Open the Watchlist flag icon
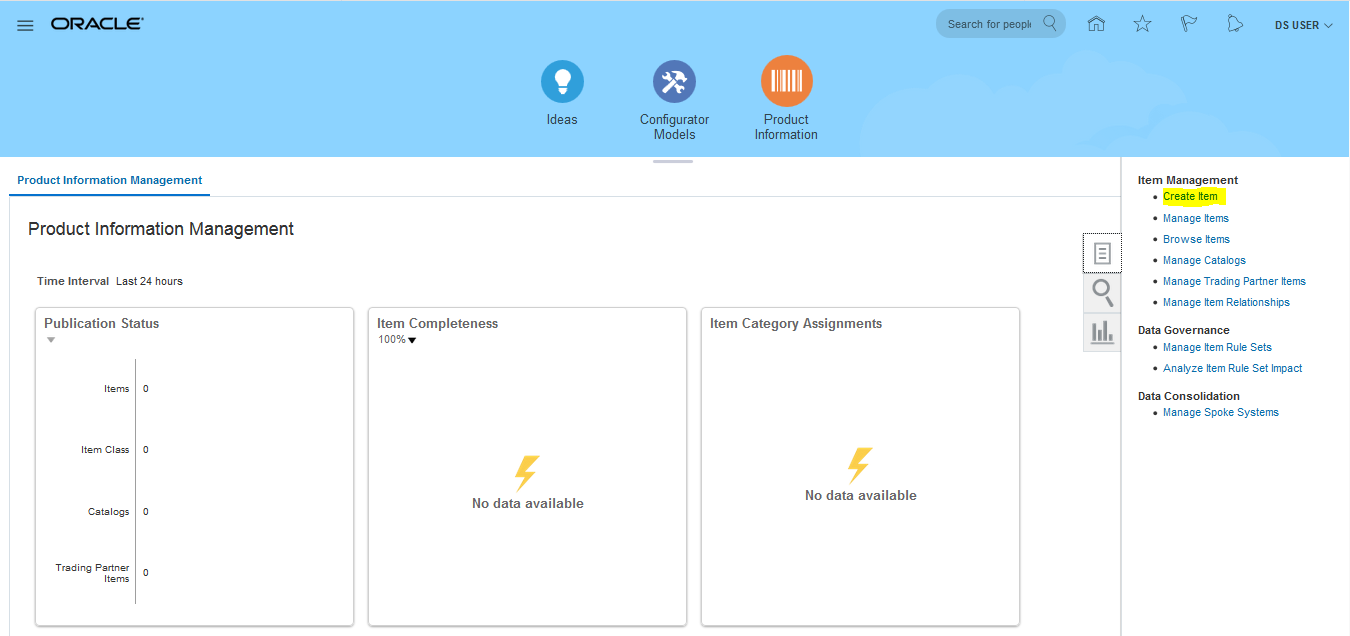This screenshot has width=1350, height=636. 1188,24
